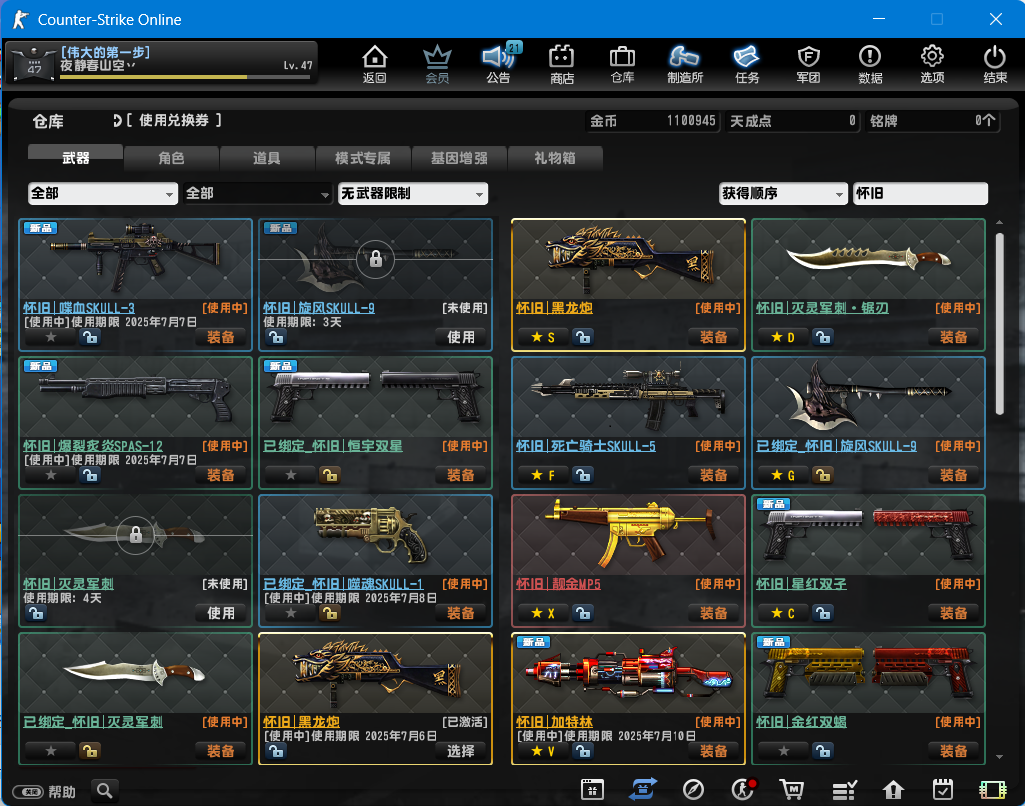Open the 获得顺序 sort order dropdown
1025x806 pixels.
click(783, 193)
